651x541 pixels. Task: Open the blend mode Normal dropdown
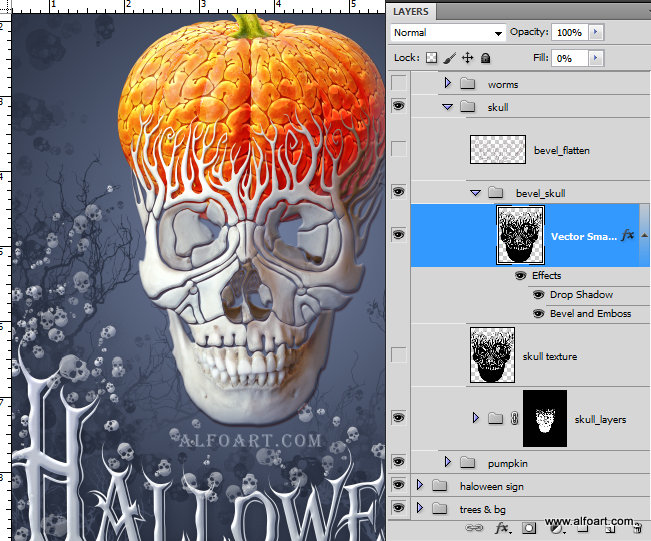[x=447, y=33]
